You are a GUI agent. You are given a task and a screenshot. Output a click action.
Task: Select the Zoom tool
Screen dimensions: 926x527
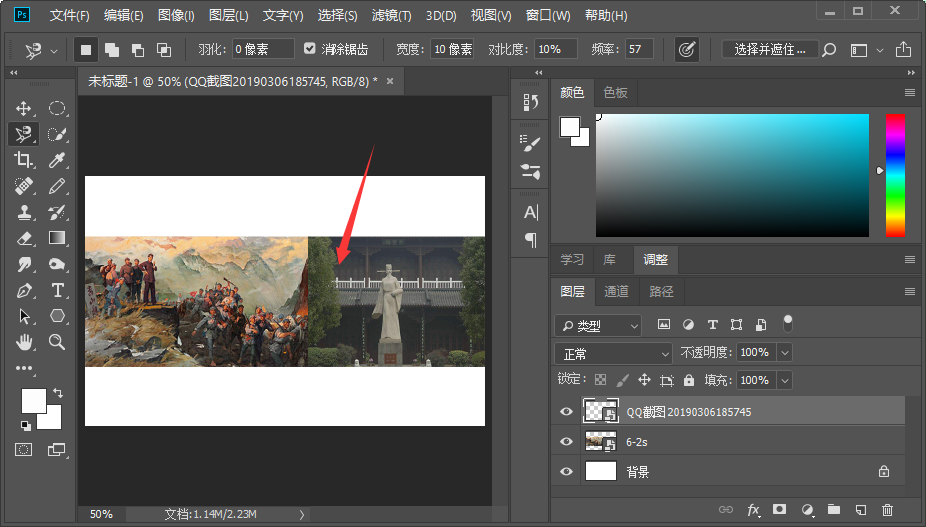[57, 342]
